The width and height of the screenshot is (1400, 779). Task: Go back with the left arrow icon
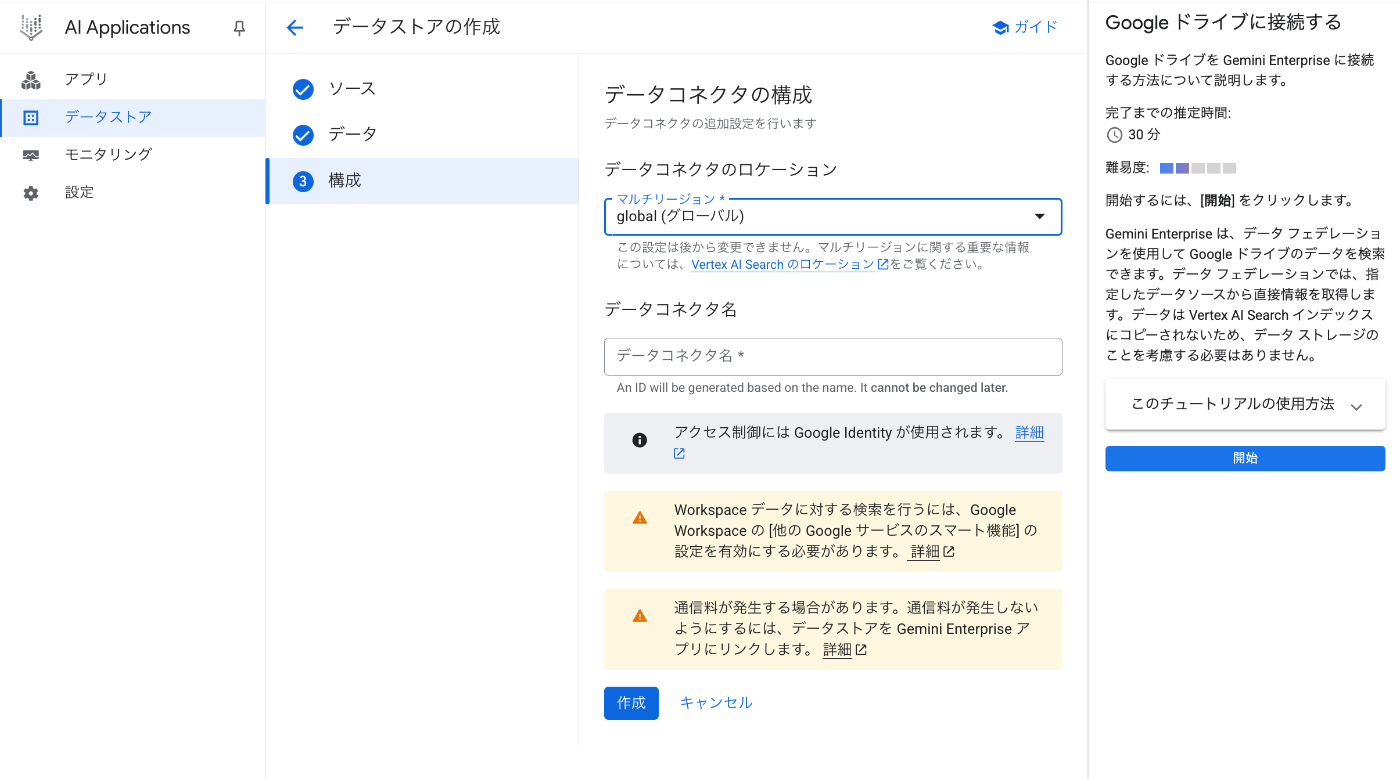point(294,28)
